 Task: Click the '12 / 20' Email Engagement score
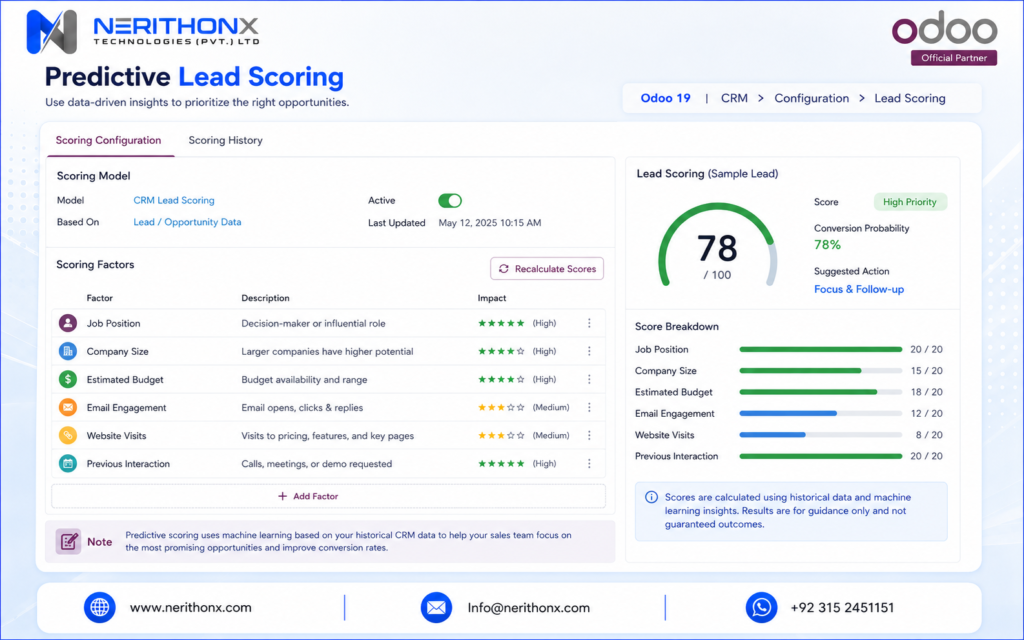927,413
